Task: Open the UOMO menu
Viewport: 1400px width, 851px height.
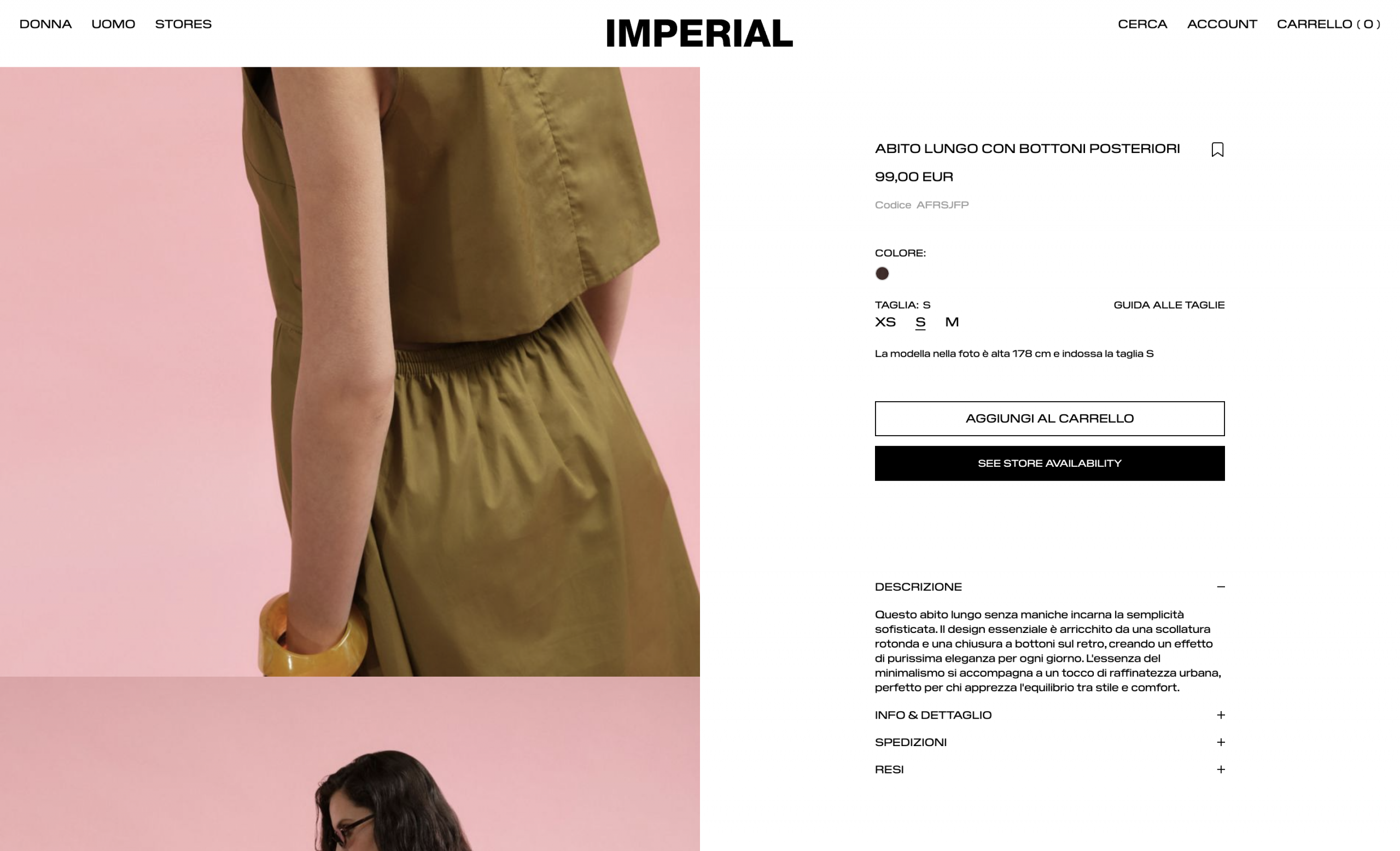Action: (113, 24)
